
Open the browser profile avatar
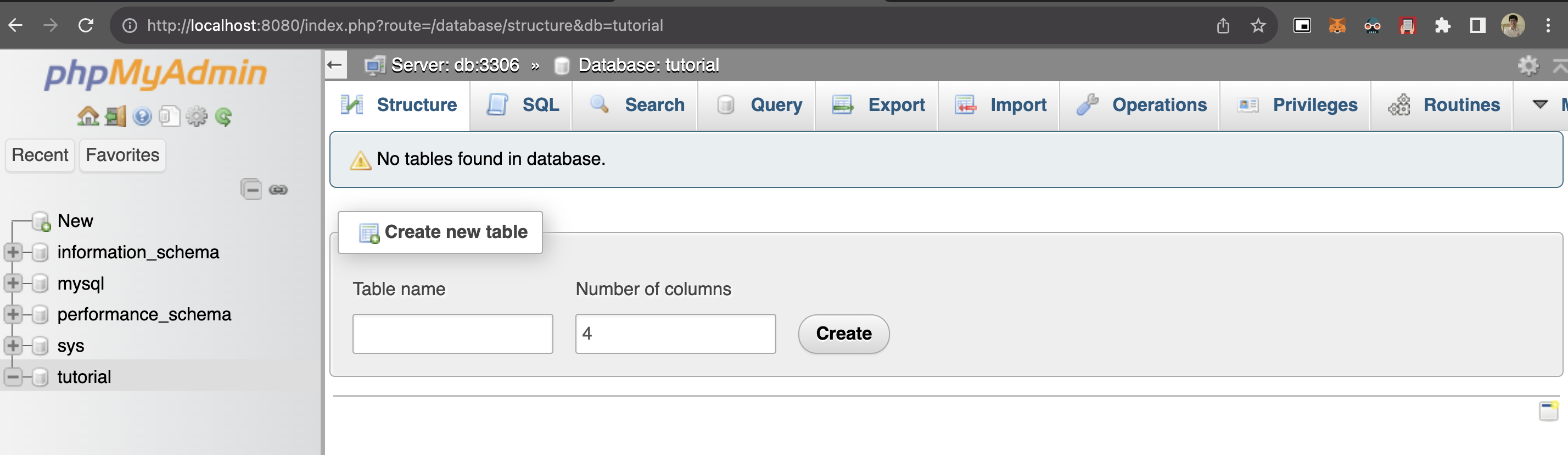coord(1513,26)
